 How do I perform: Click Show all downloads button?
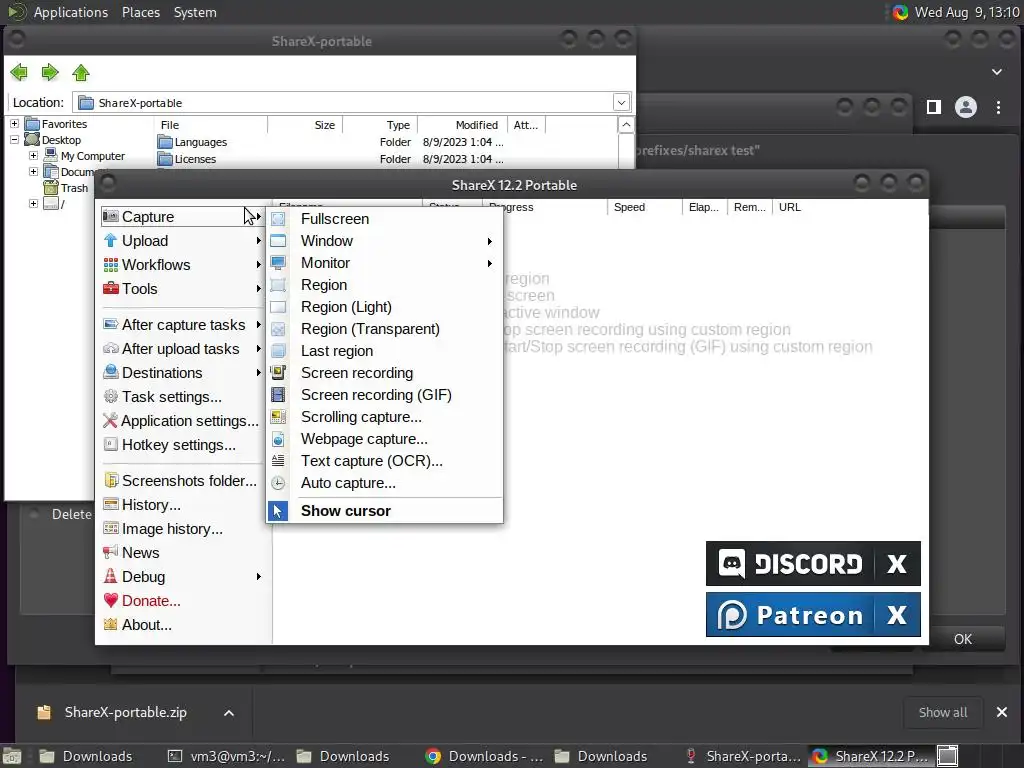coord(943,712)
